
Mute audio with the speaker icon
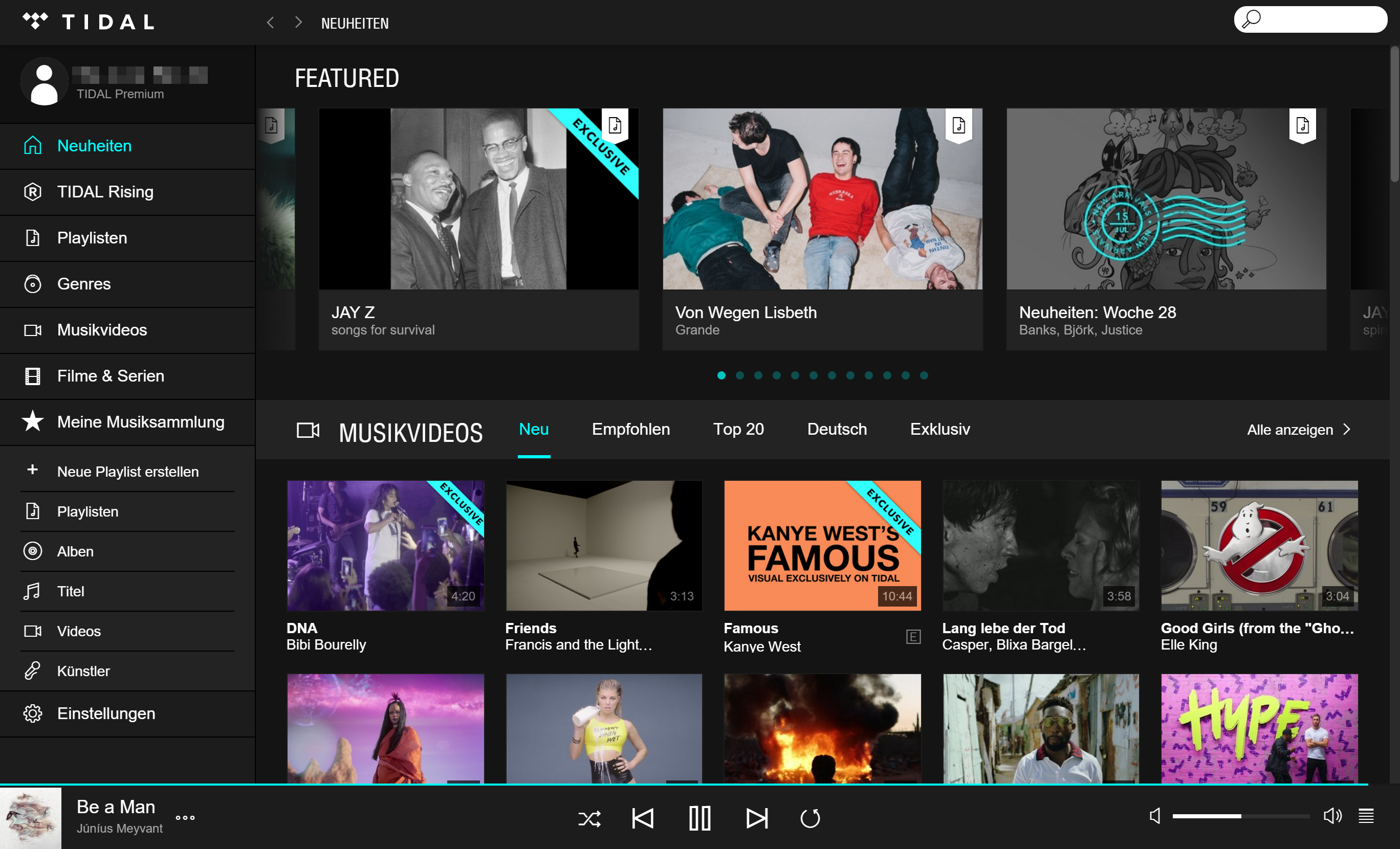tap(1154, 817)
